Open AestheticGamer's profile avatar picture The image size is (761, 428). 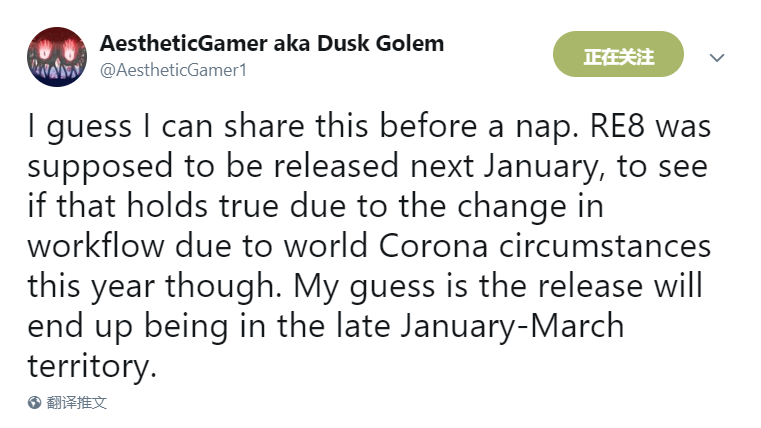[57, 57]
